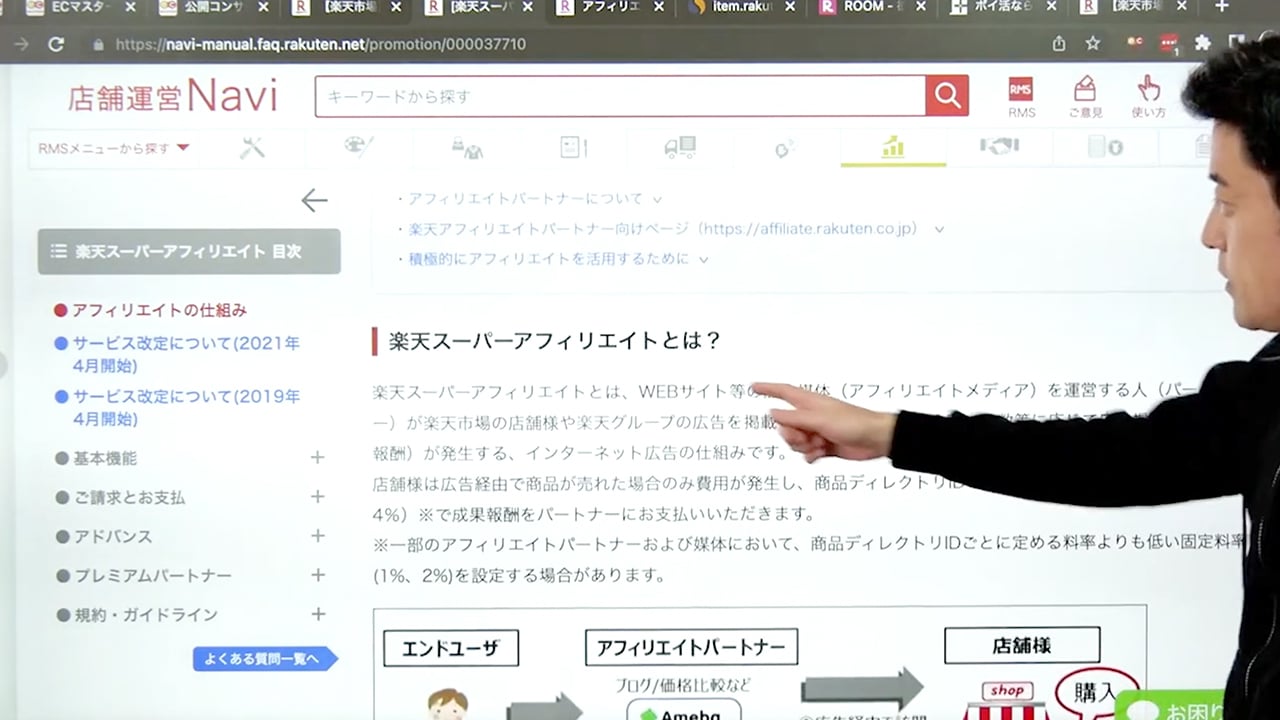Image resolution: width=1280 pixels, height=720 pixels.
Task: Expand プレミアムパートナー in sidebar
Action: pos(317,575)
